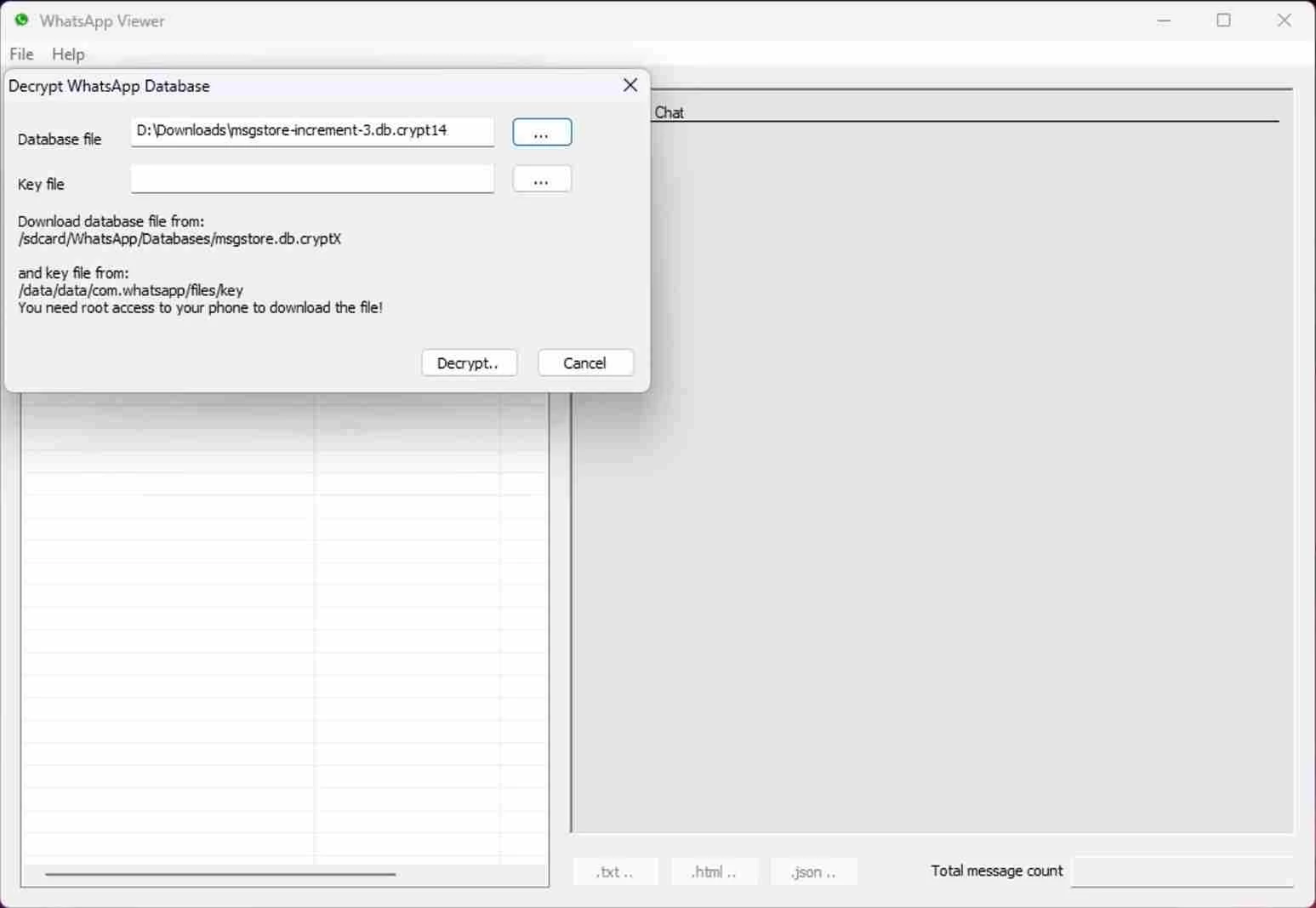Minimize the WhatsApp Viewer window
The image size is (1316, 908).
coord(1164,20)
